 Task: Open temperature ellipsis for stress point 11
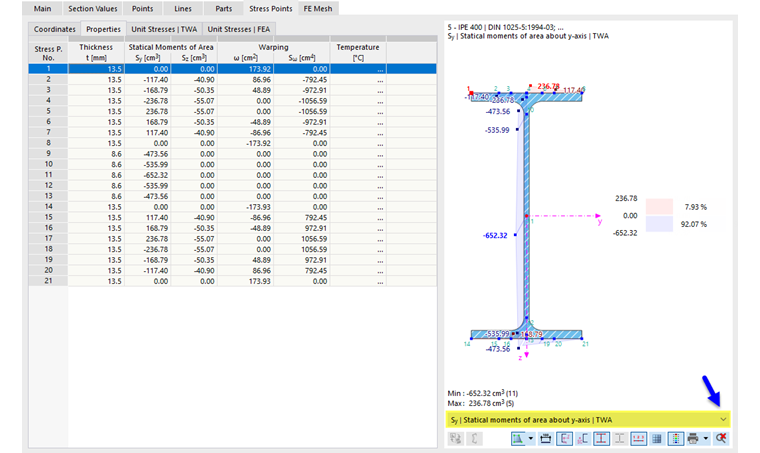(x=380, y=175)
